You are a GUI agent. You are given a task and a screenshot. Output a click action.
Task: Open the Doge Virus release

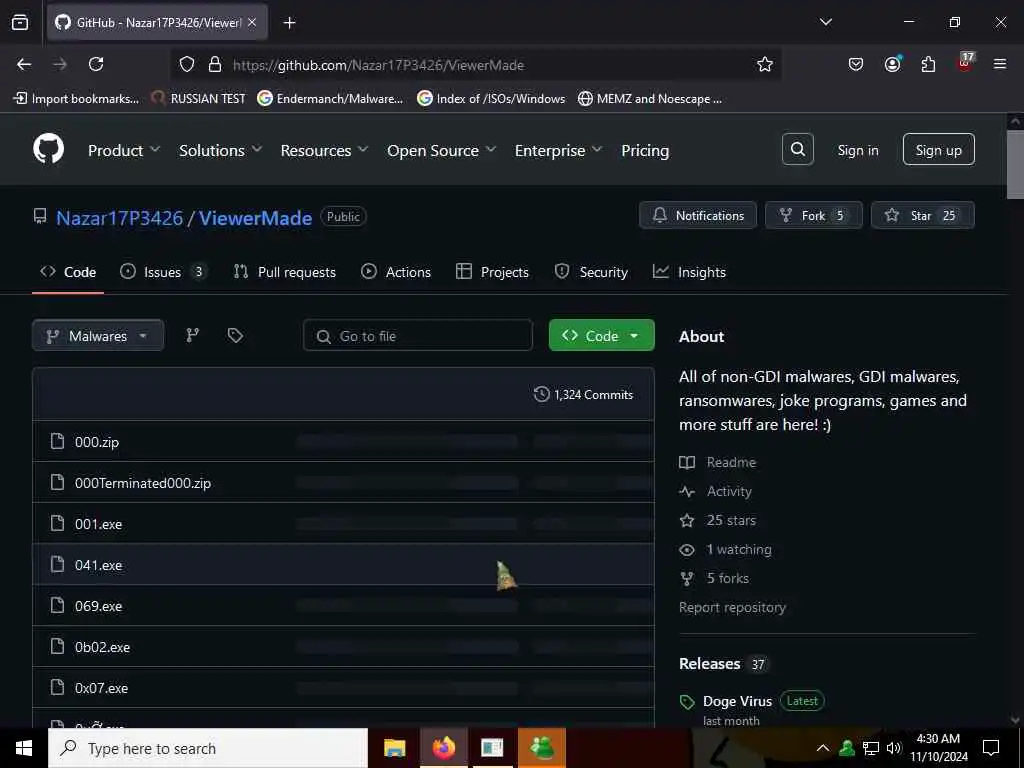point(737,701)
